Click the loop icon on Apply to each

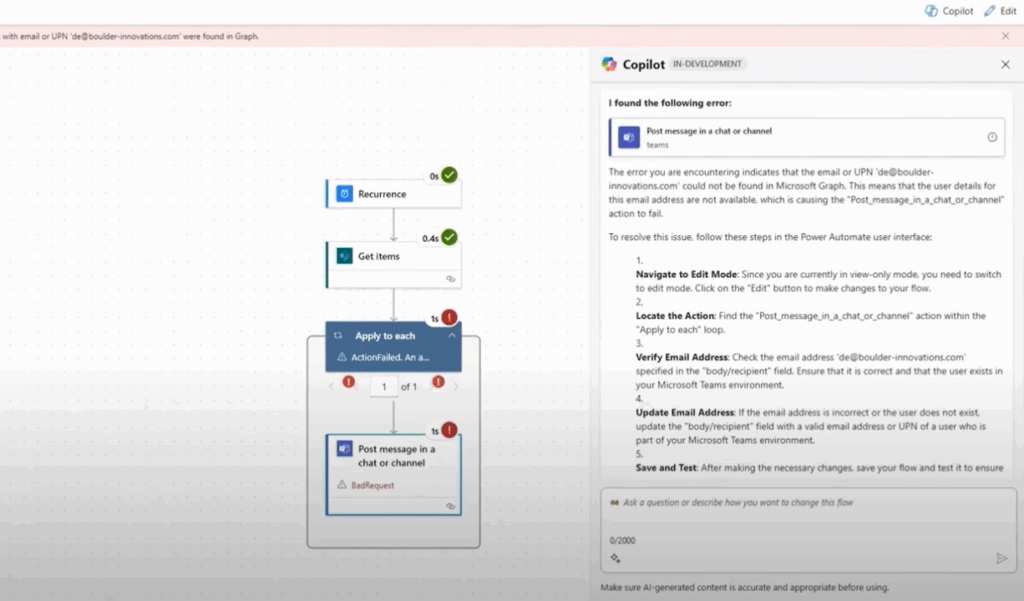click(x=338, y=335)
